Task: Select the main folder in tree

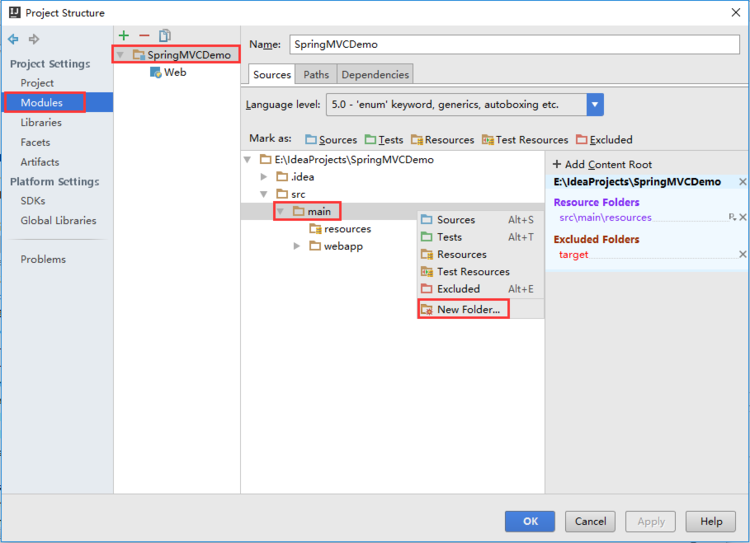Action: tap(319, 211)
